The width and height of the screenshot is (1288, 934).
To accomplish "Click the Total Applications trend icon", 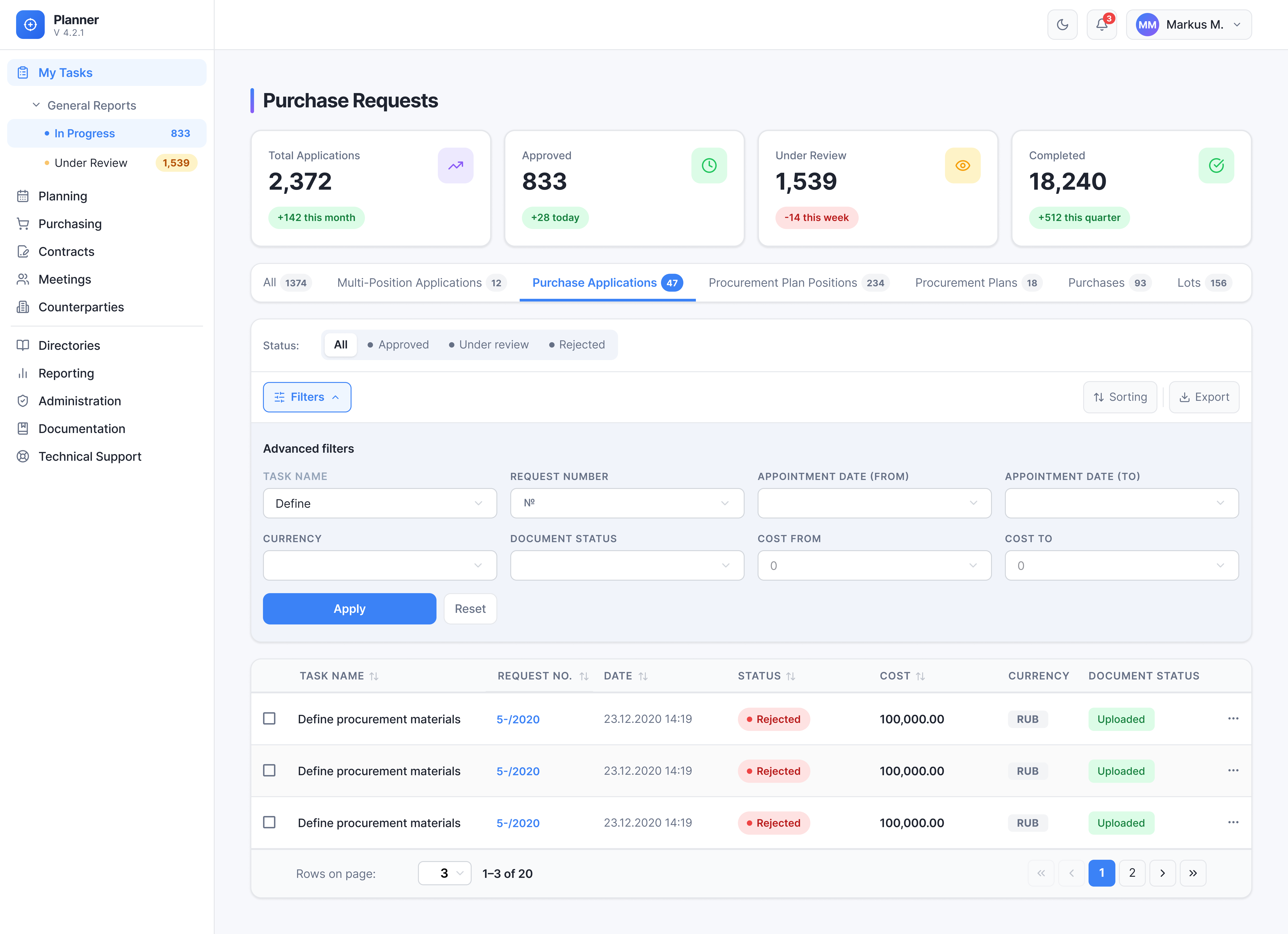I will (x=455, y=165).
